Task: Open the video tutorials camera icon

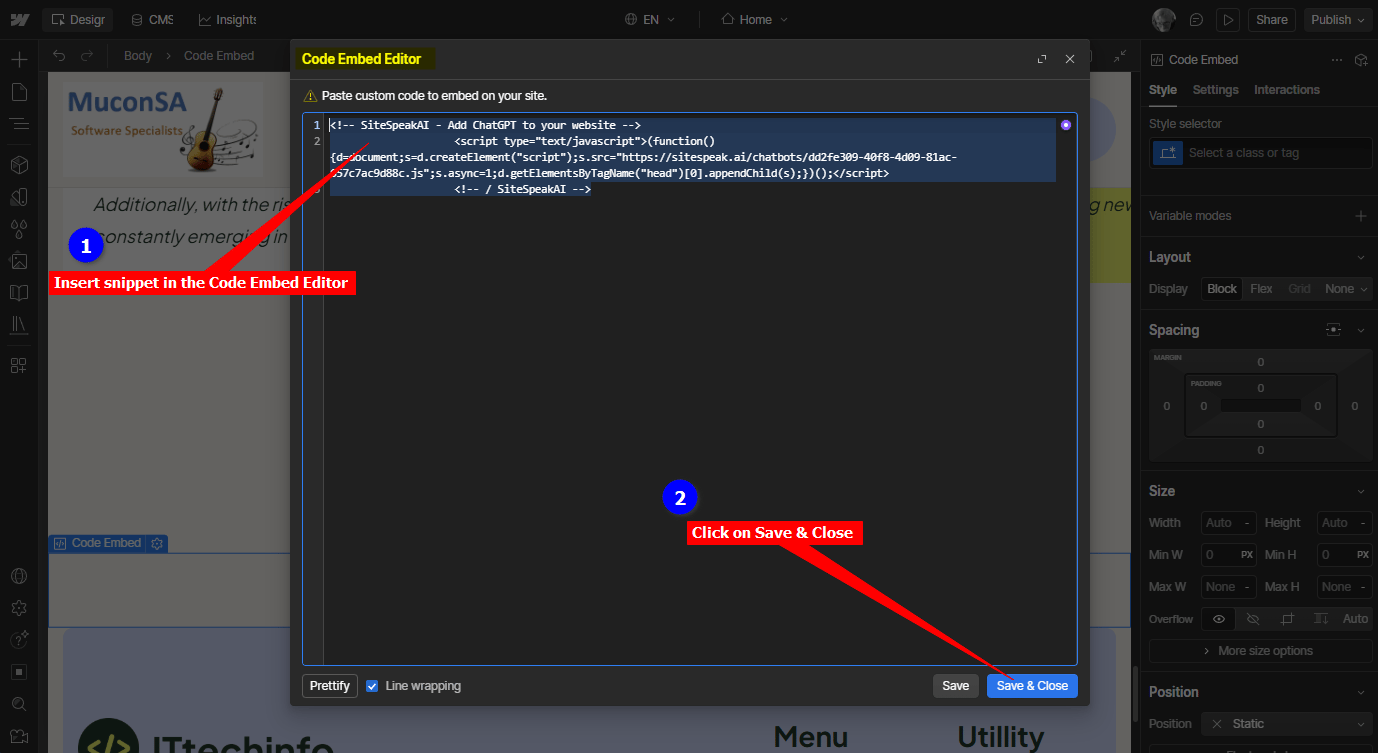Action: pyautogui.click(x=19, y=736)
